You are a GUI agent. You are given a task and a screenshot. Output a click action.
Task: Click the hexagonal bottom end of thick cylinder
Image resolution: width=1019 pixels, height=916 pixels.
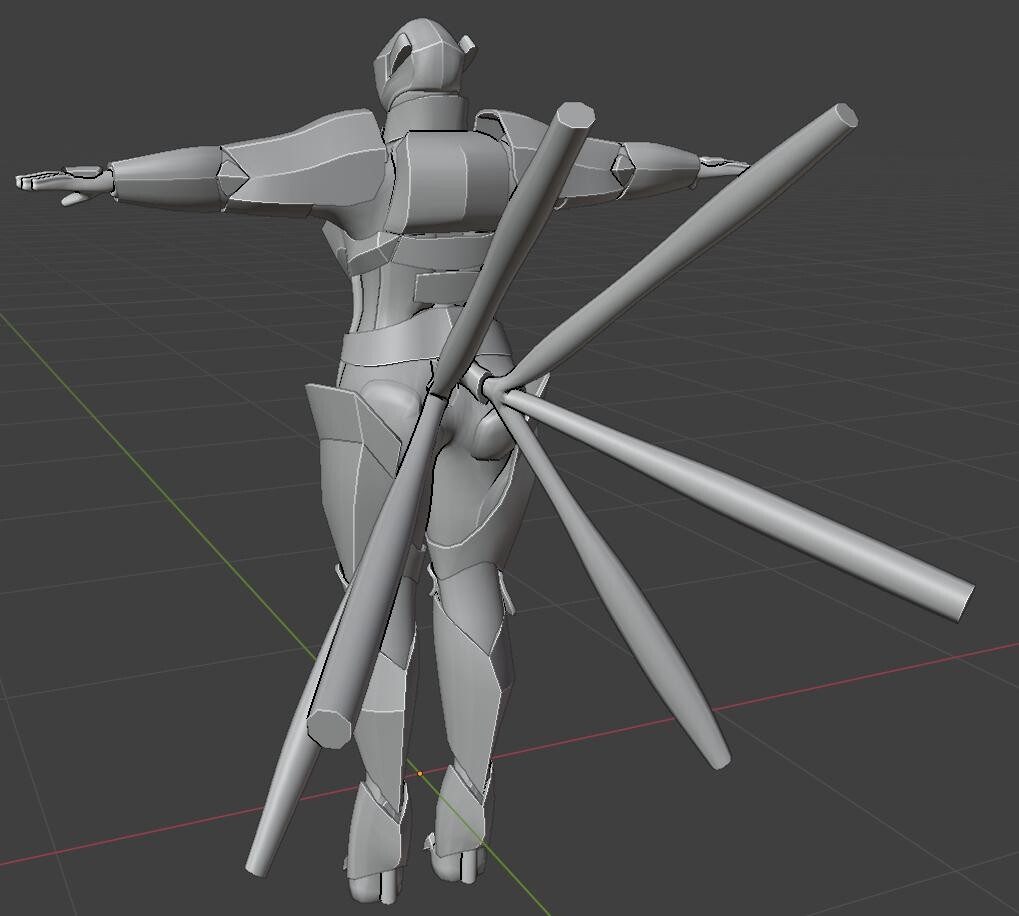point(329,727)
